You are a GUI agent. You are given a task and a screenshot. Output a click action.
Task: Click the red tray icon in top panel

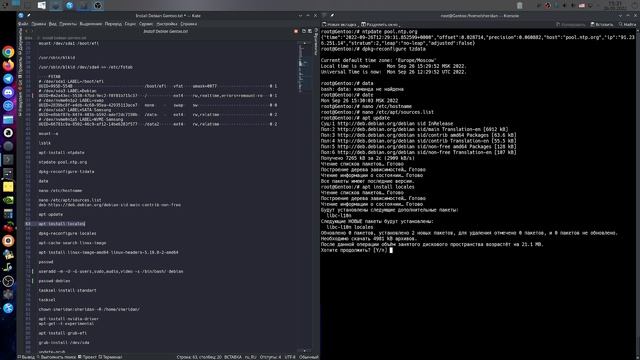(548, 5)
